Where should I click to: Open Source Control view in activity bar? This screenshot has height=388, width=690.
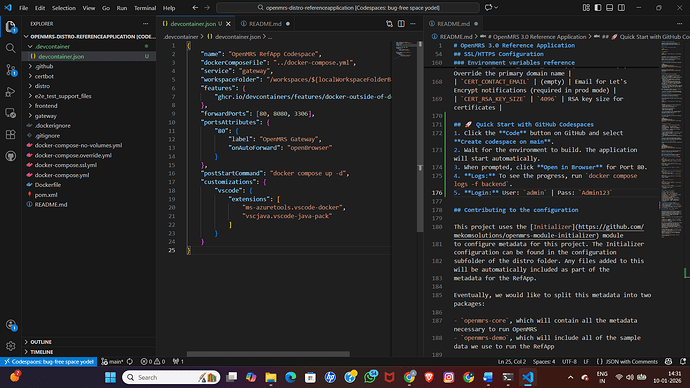pos(11,70)
